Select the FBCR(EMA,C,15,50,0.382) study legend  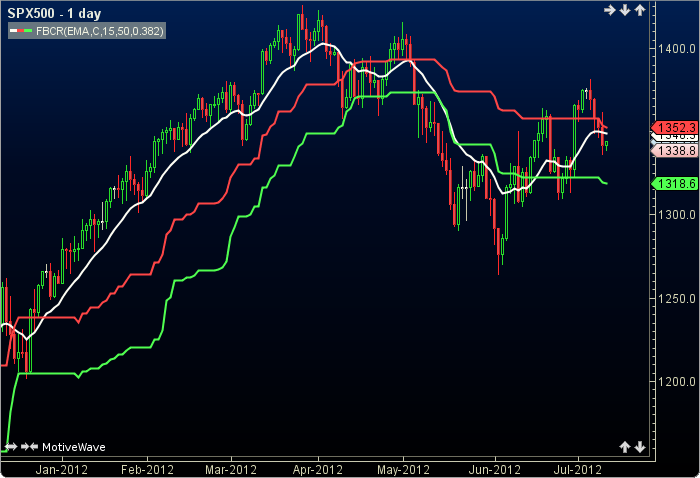[87, 31]
